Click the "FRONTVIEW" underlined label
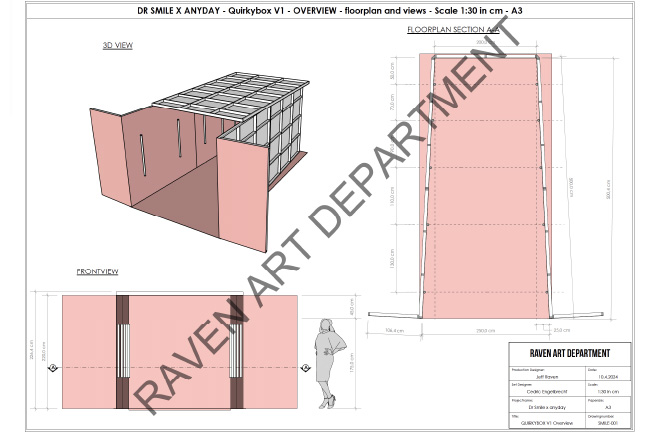 click(x=98, y=272)
